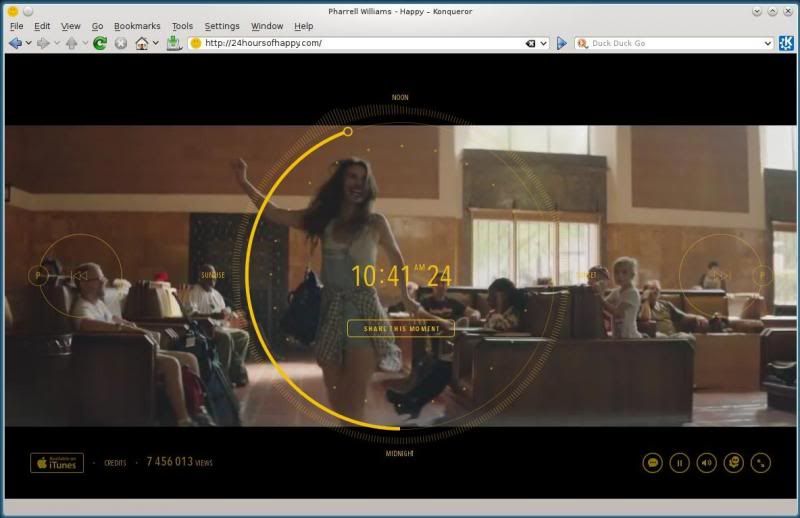800x518 pixels.
Task: Click the smiley swirl icon in player controls
Action: click(x=734, y=463)
